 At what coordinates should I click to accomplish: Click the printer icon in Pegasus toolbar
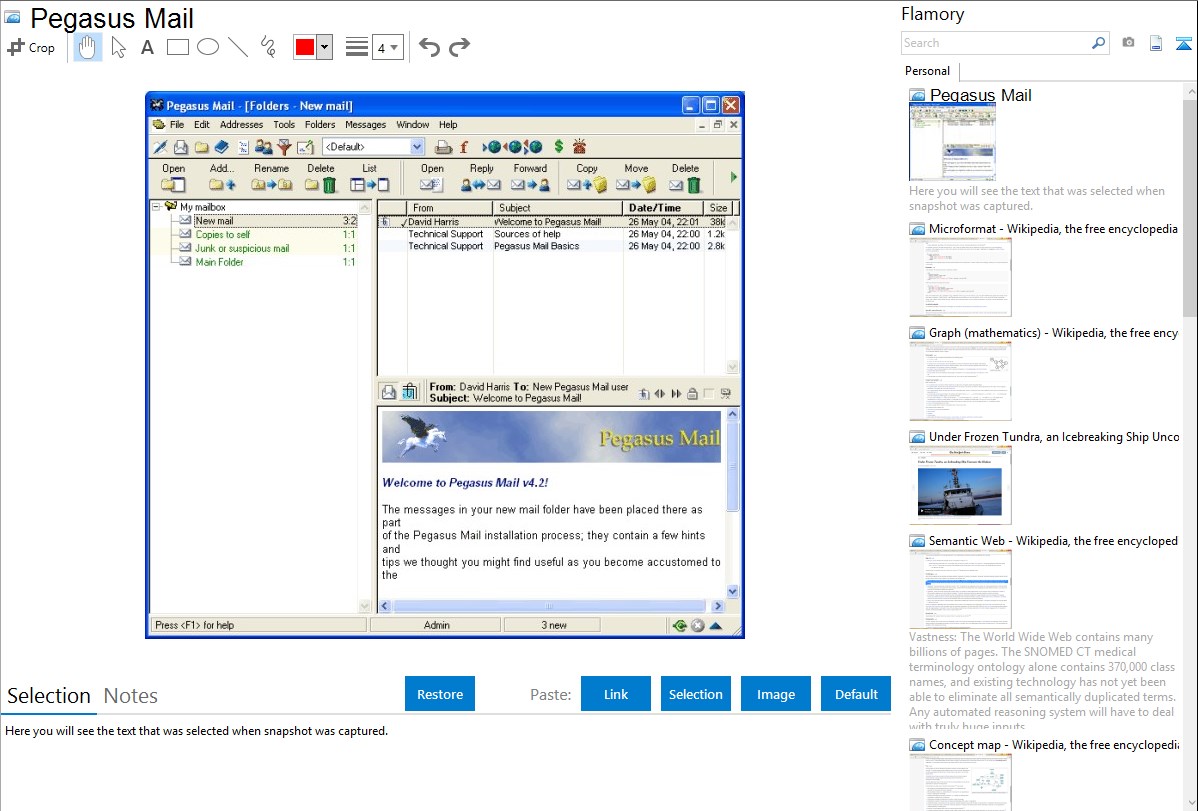[443, 147]
